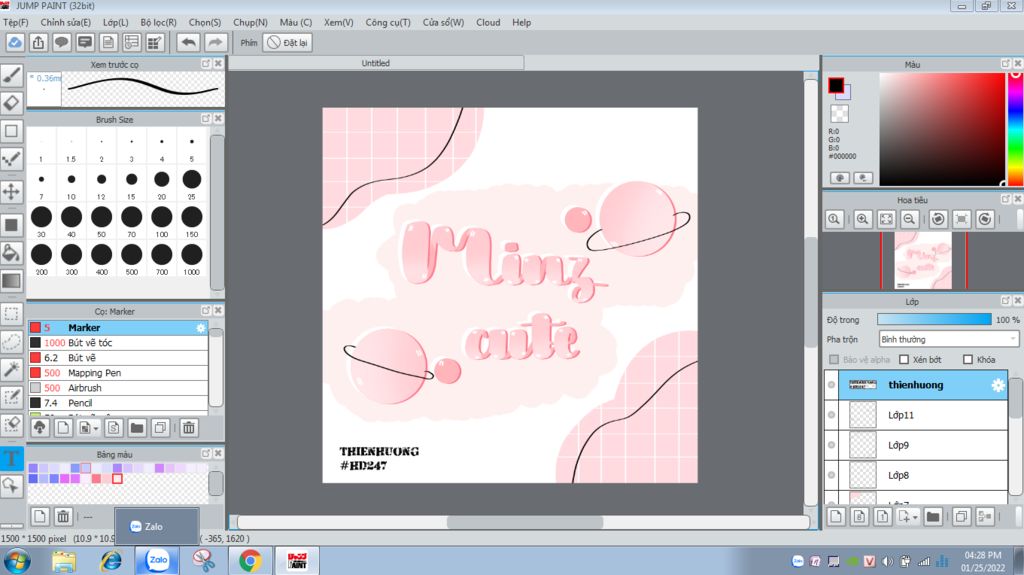1024x575 pixels.
Task: Toggle visibility of Lớp11 layer
Action: pos(831,415)
